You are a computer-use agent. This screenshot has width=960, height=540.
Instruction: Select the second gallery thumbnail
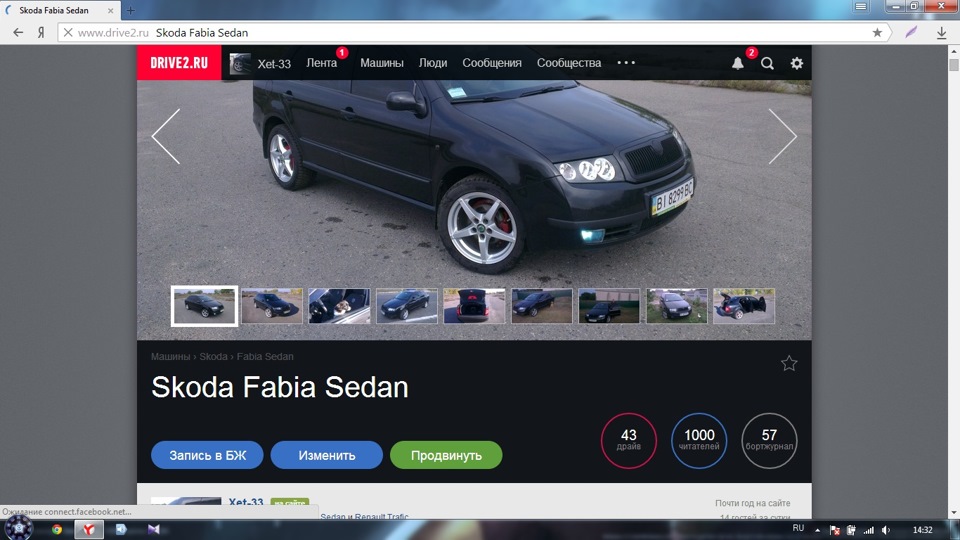(x=272, y=306)
